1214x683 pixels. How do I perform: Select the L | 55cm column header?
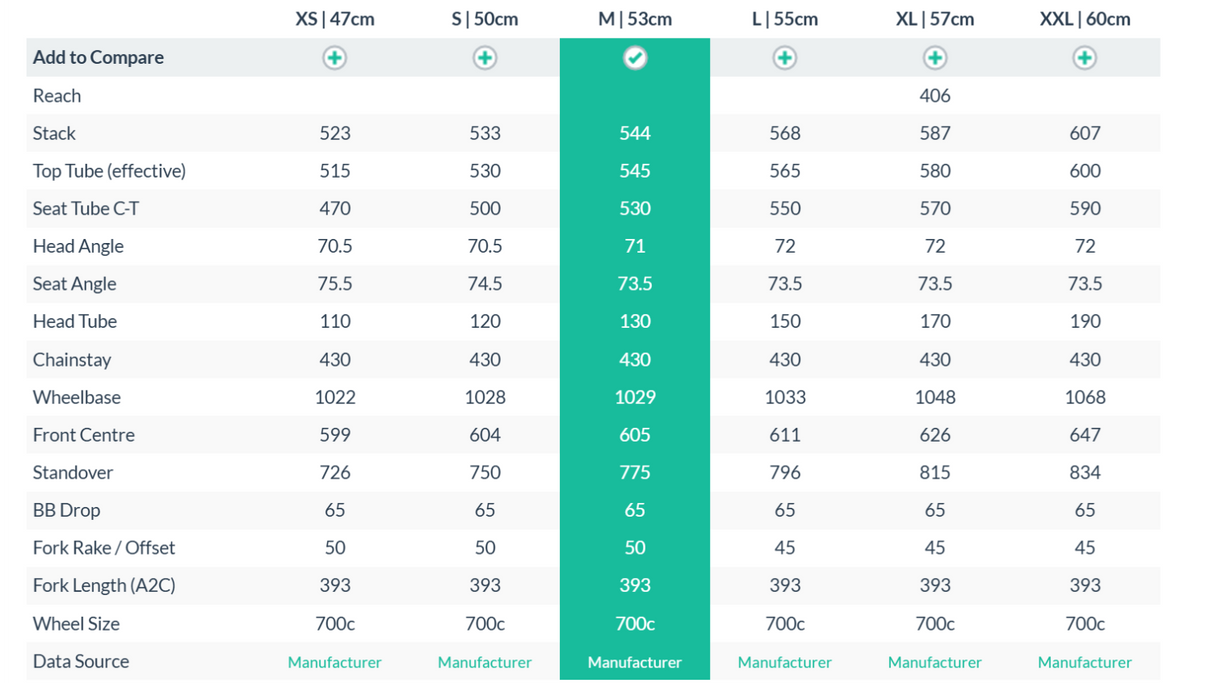click(x=785, y=19)
